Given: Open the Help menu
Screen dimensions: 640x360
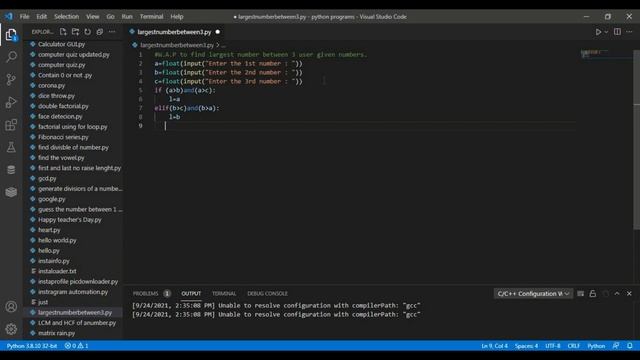Looking at the screenshot, I should click(177, 17).
